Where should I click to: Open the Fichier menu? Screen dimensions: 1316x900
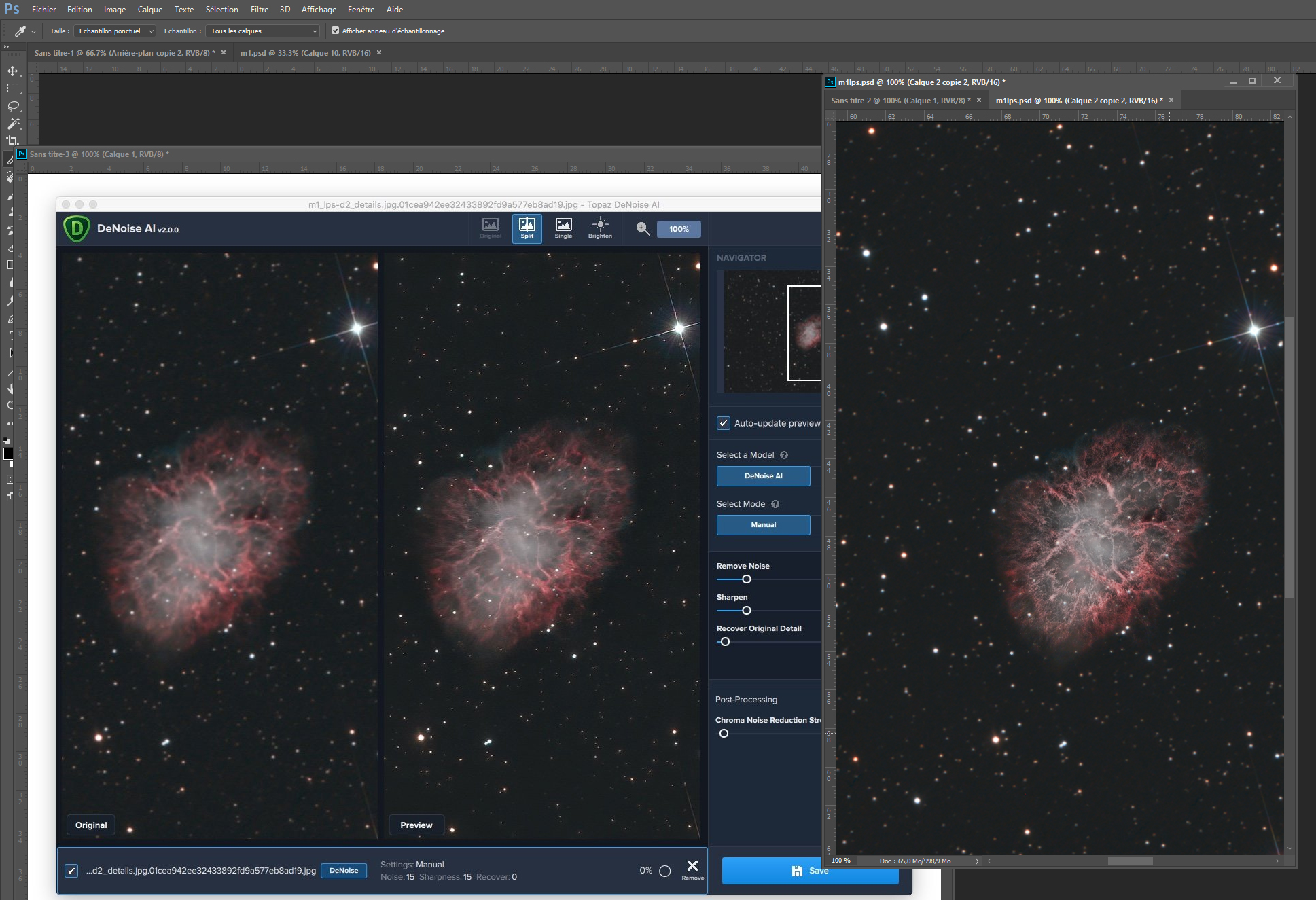pyautogui.click(x=43, y=10)
